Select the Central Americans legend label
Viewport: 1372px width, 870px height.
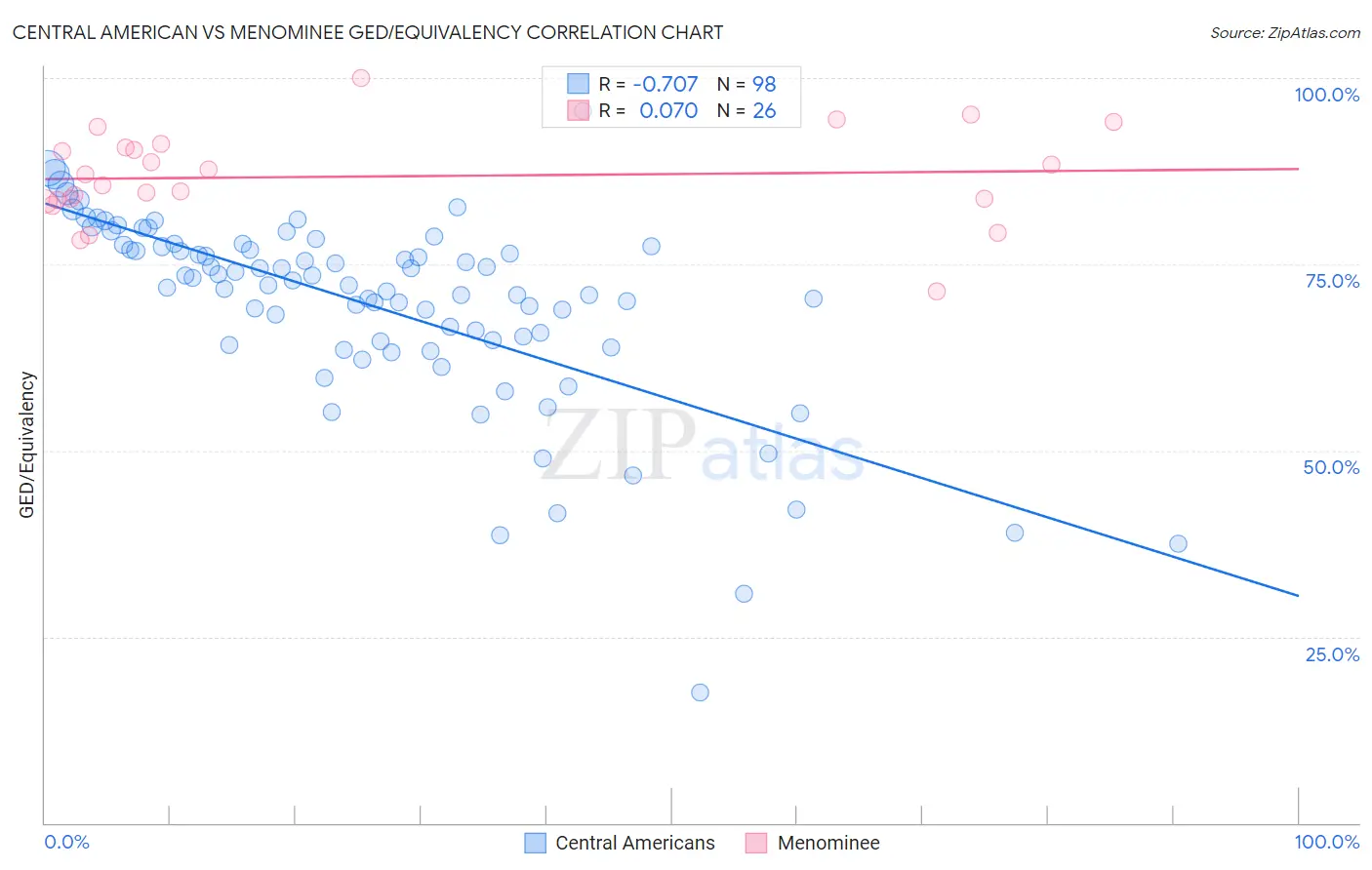coord(635,843)
